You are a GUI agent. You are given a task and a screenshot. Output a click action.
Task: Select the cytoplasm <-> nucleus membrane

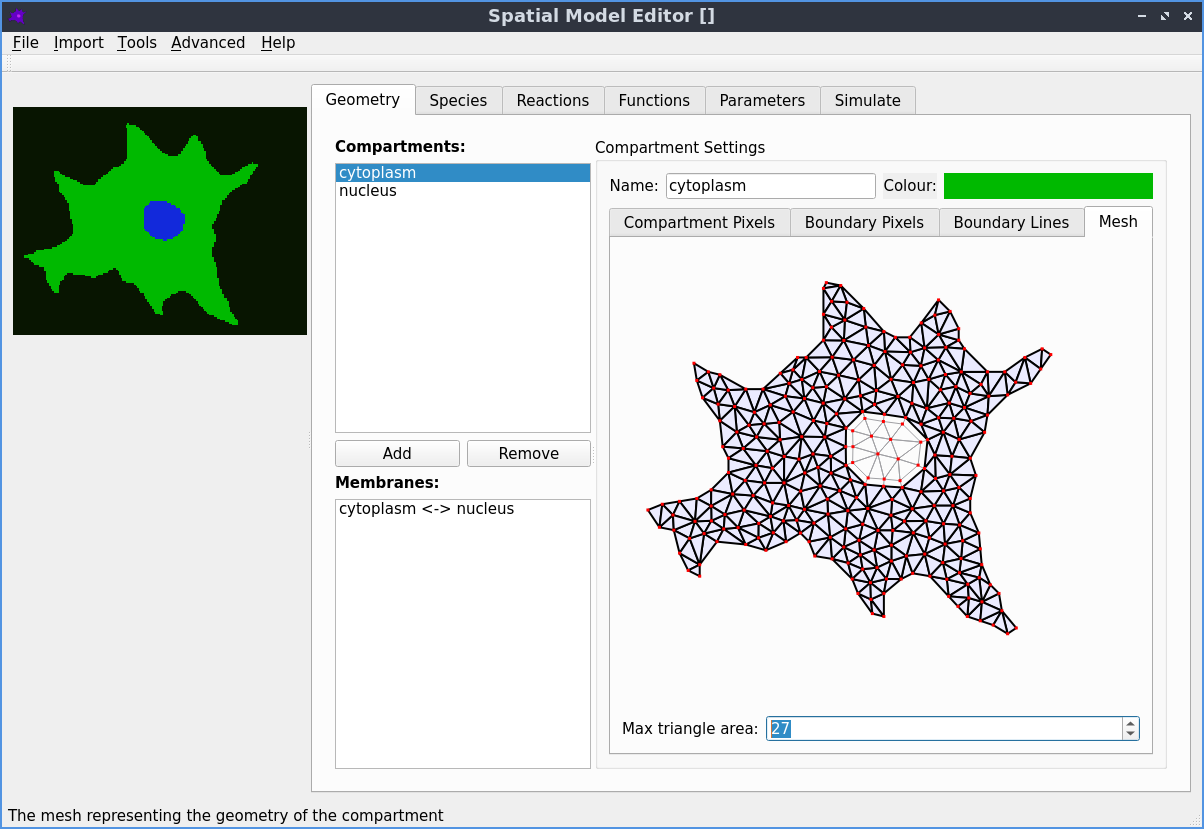(426, 509)
